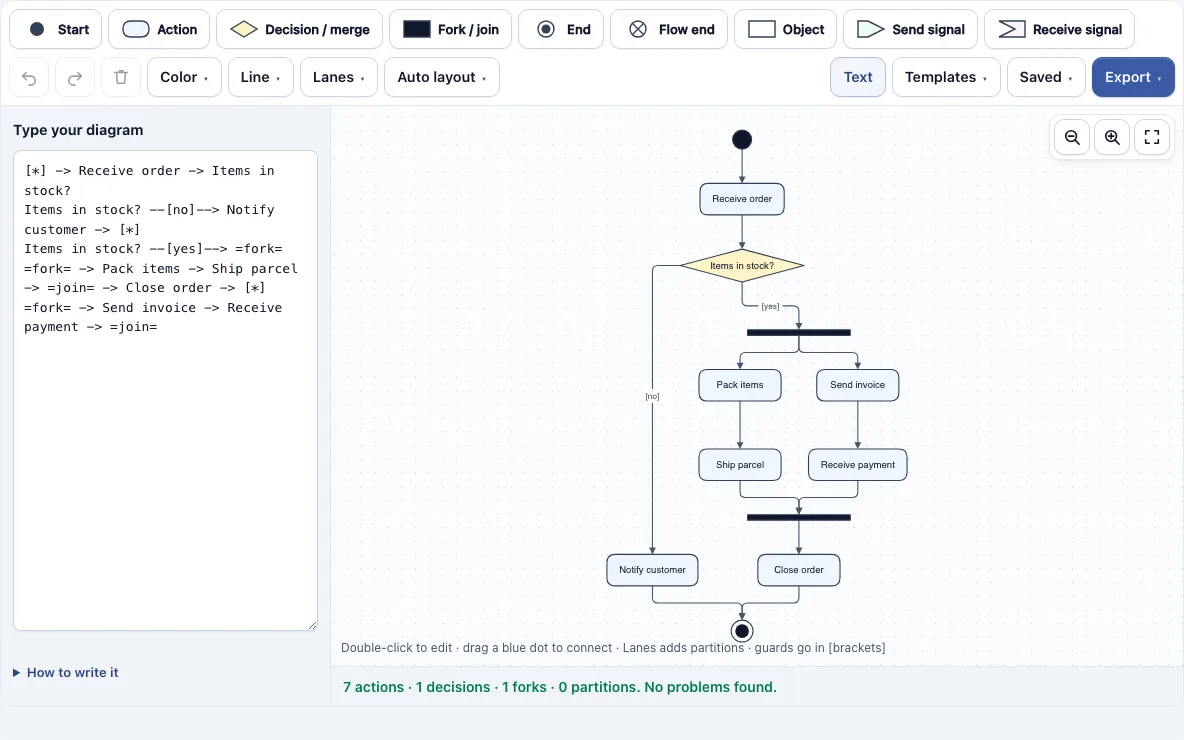Undo the last change

(29, 77)
